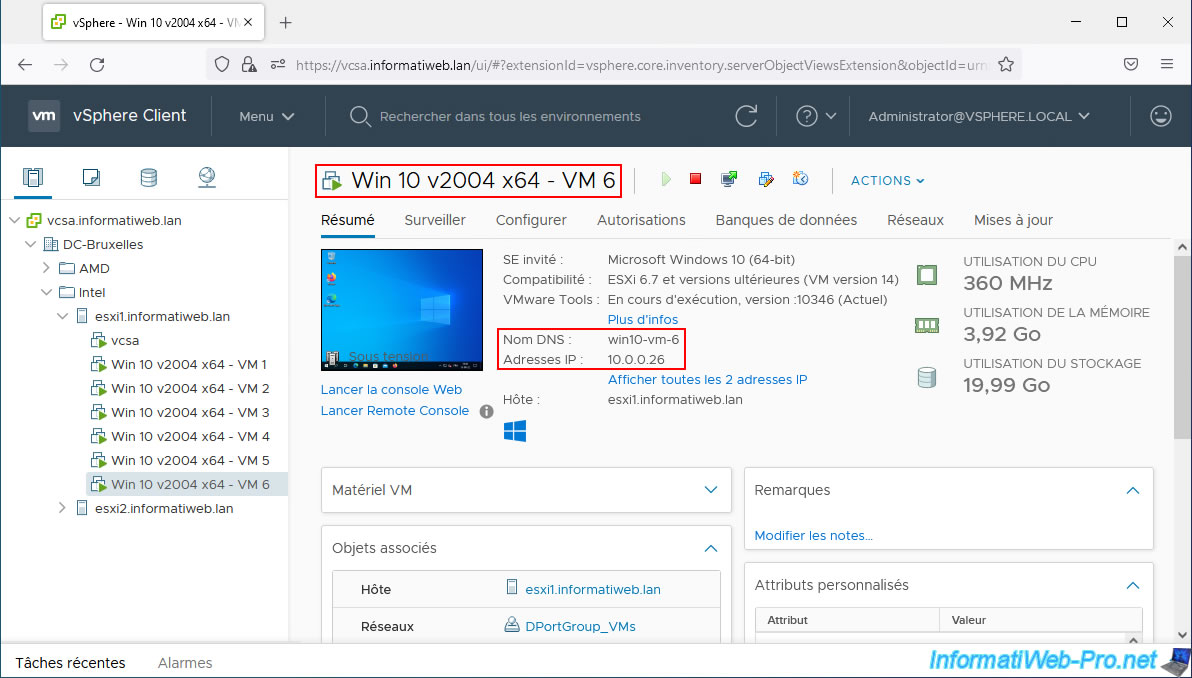The height and width of the screenshot is (678, 1192).
Task: Expand the AMD folder
Action: click(46, 268)
